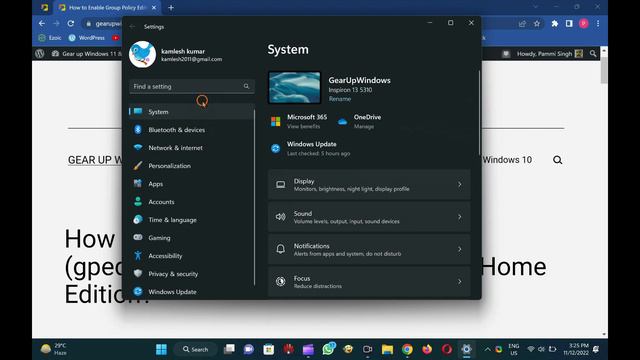Expand the Notifications settings row
The height and width of the screenshot is (360, 640).
coord(369,249)
